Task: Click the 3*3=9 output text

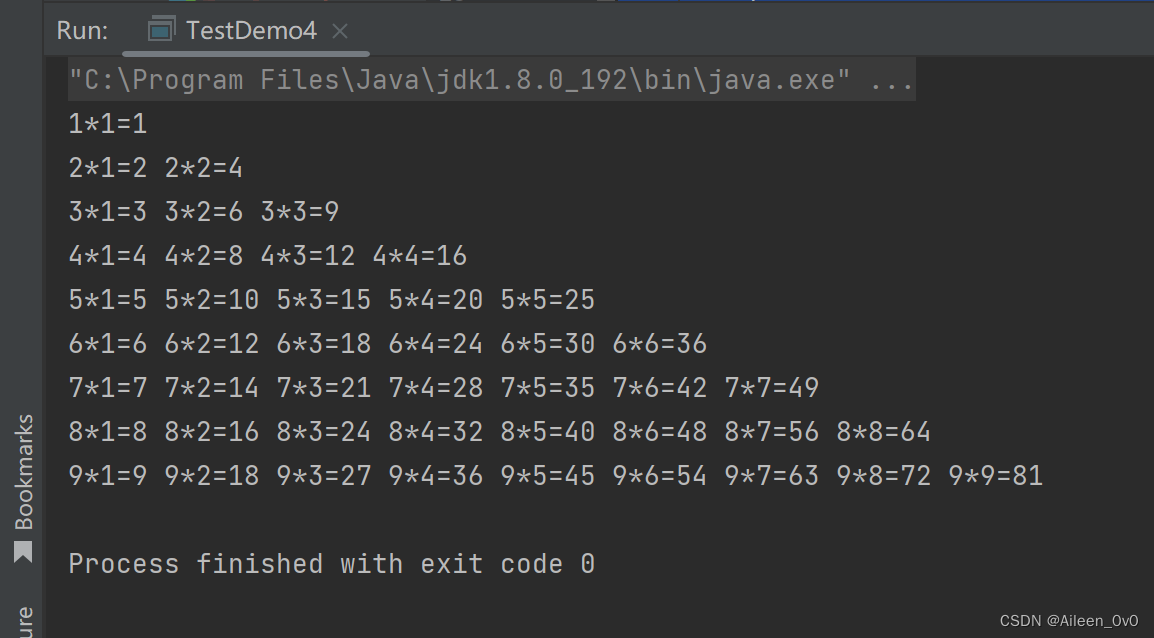Action: [300, 212]
